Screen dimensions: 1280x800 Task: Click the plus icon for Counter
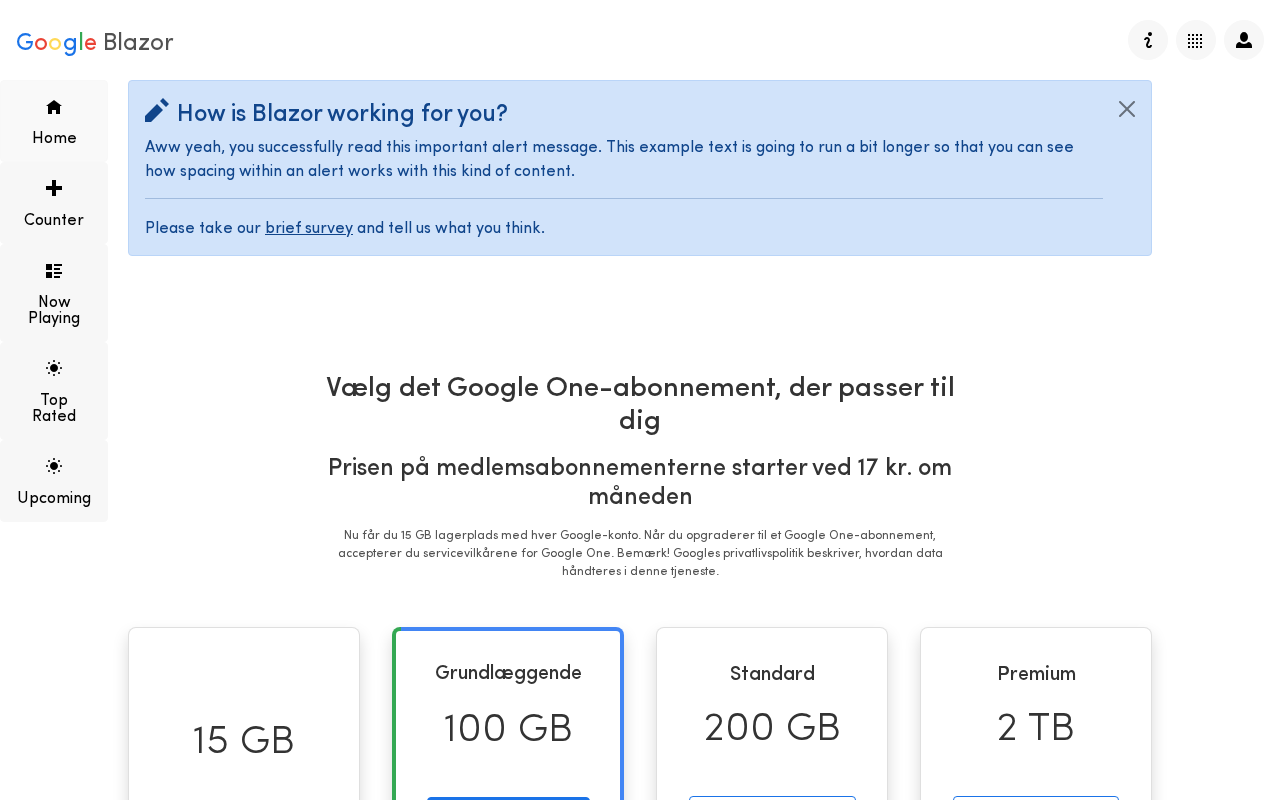[x=54, y=188]
